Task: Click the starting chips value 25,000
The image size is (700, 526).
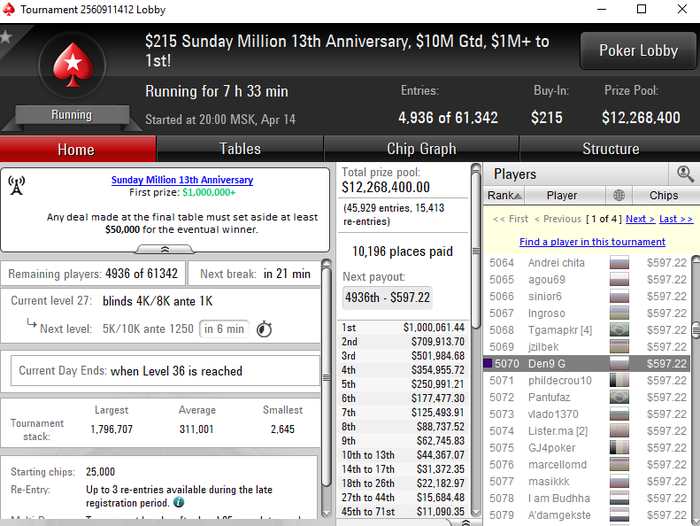Action: tap(100, 472)
